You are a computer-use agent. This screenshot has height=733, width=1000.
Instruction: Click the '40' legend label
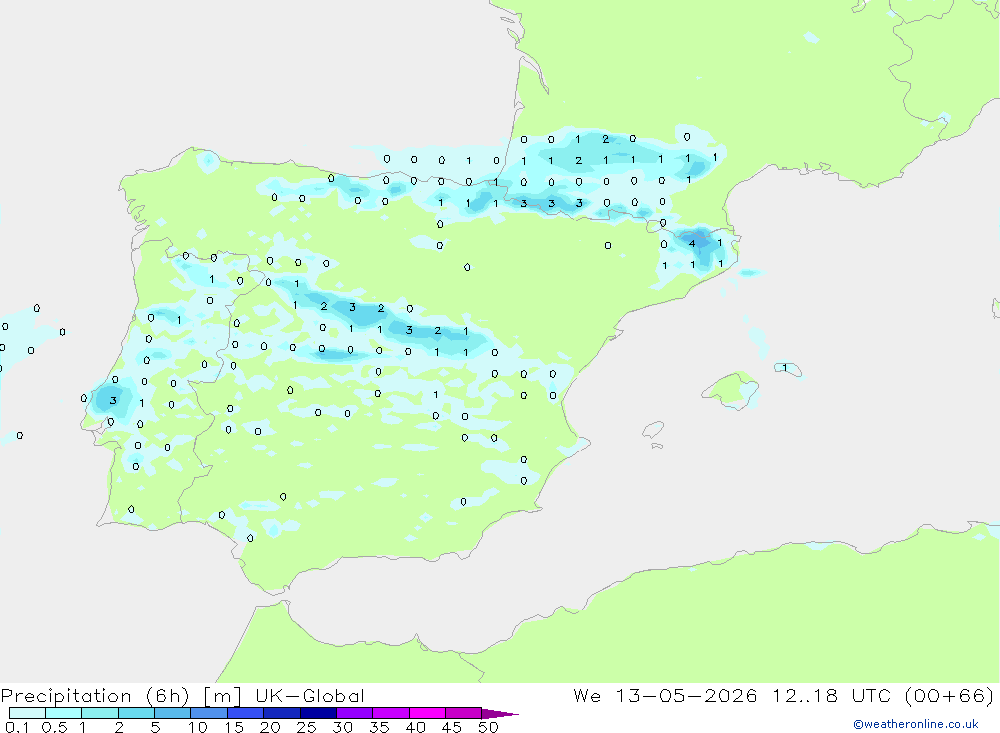click(415, 727)
